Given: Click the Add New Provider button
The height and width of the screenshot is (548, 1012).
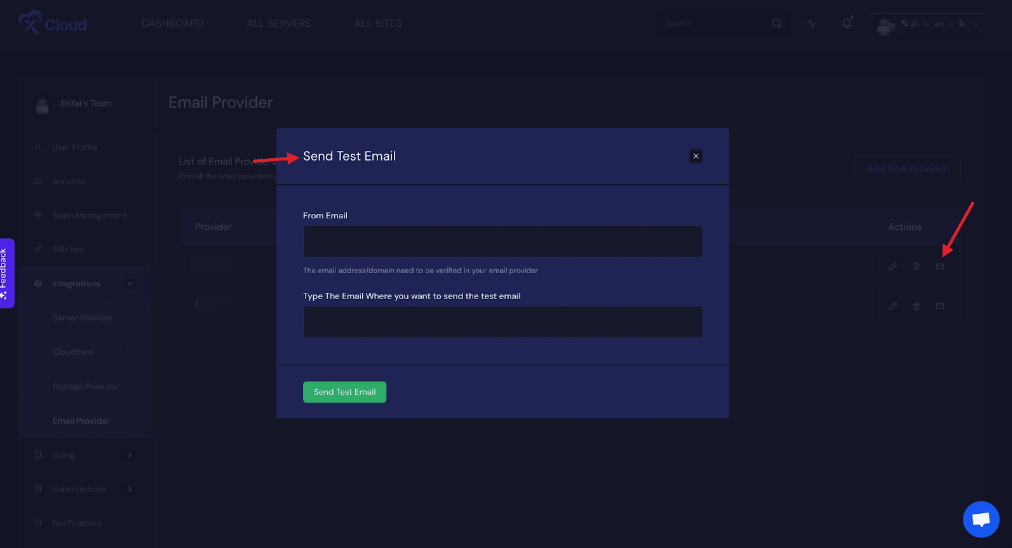Looking at the screenshot, I should [906, 168].
